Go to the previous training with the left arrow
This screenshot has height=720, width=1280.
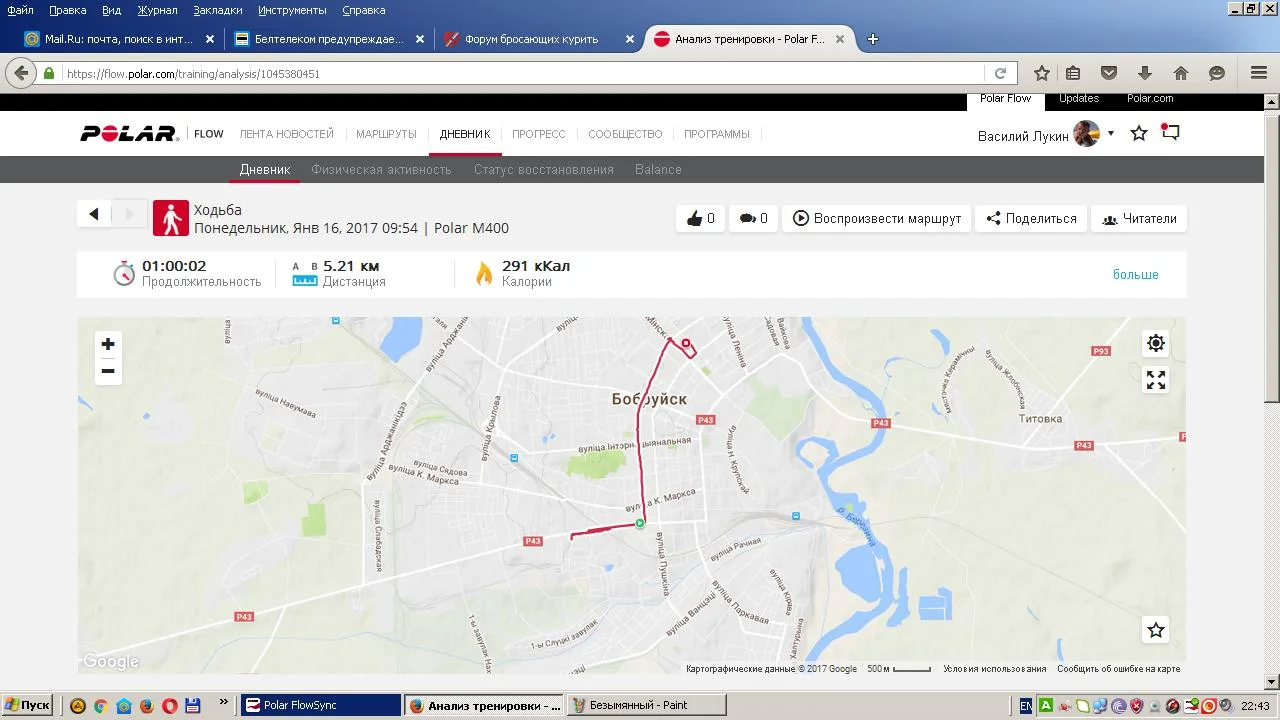click(94, 214)
